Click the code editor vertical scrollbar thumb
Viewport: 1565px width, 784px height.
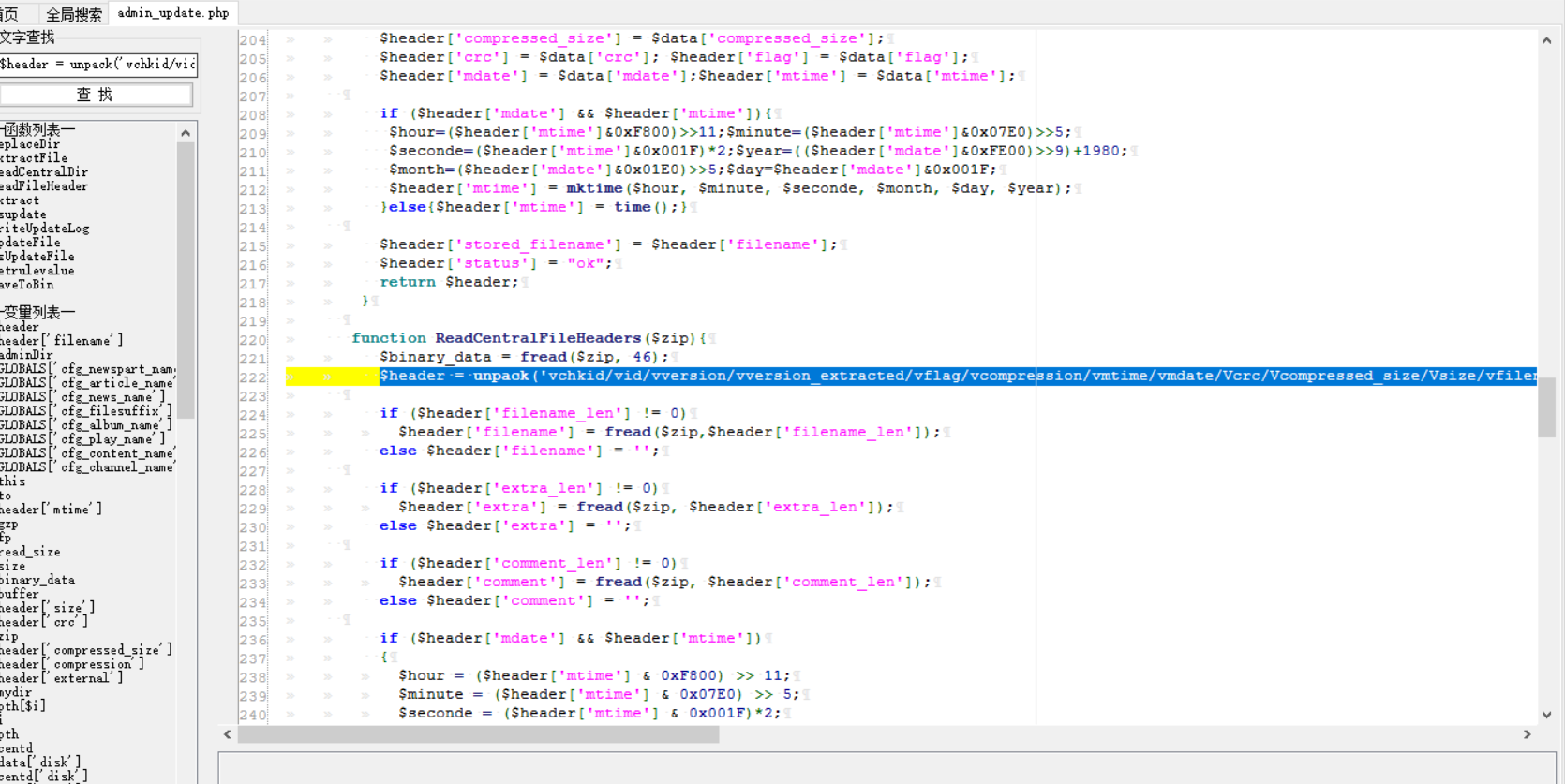click(x=1546, y=407)
